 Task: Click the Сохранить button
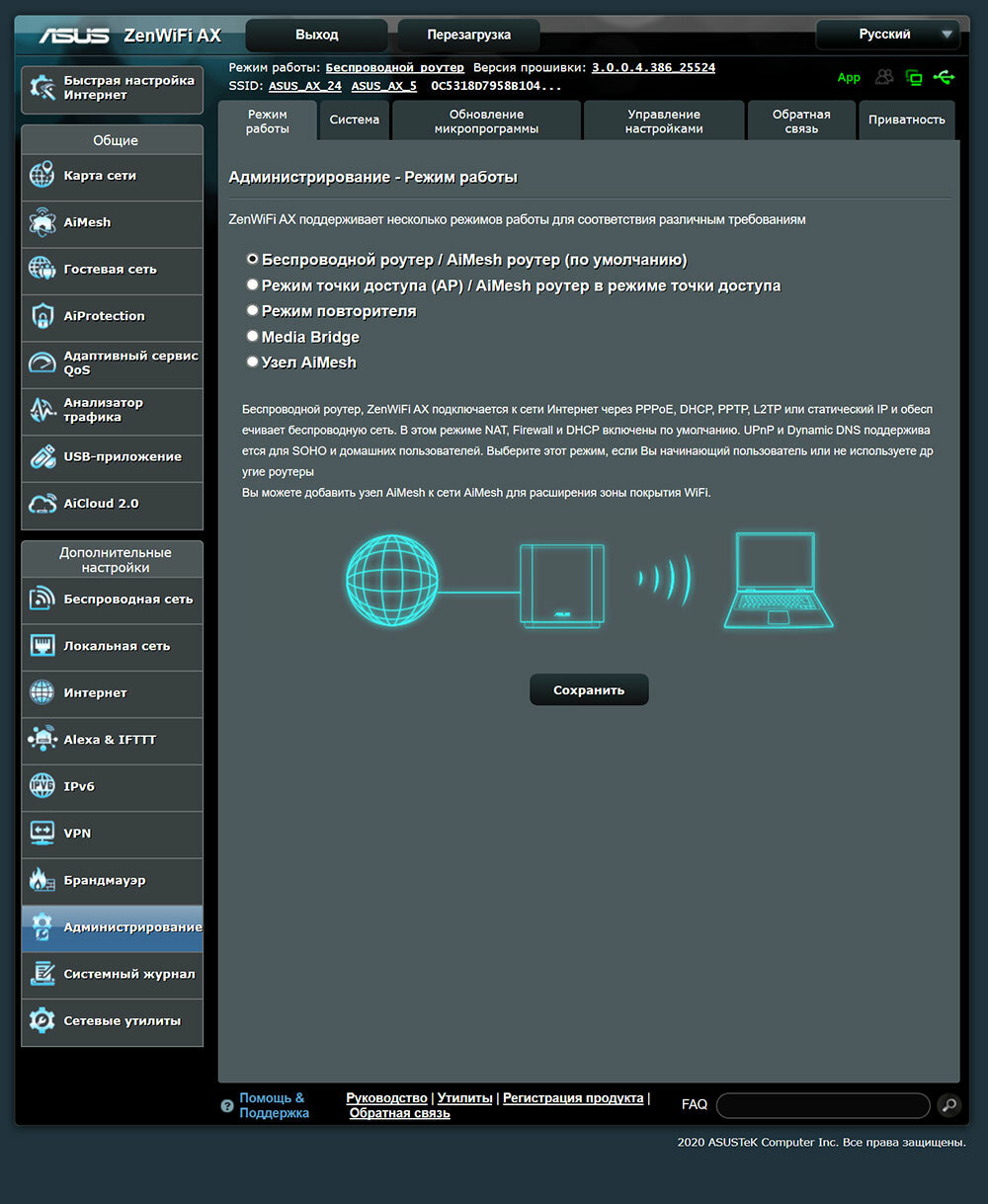[589, 690]
